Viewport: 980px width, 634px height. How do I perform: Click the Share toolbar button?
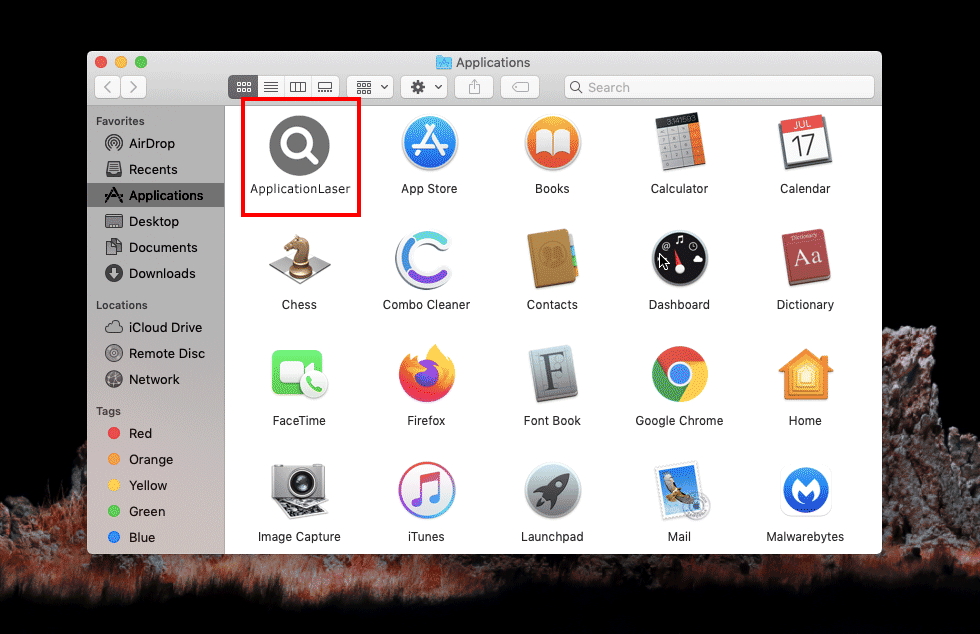point(474,87)
